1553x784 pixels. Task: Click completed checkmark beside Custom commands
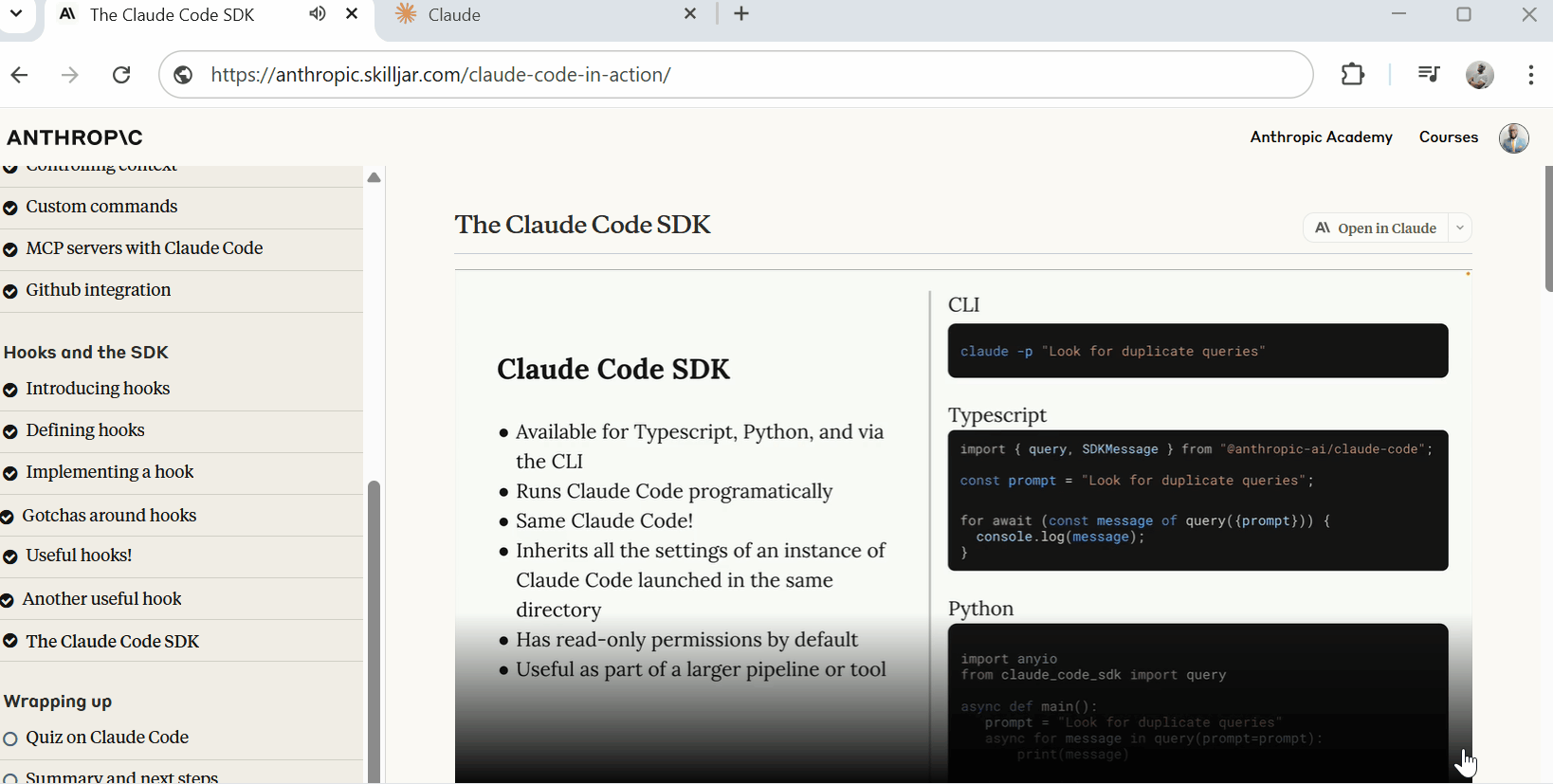10,209
